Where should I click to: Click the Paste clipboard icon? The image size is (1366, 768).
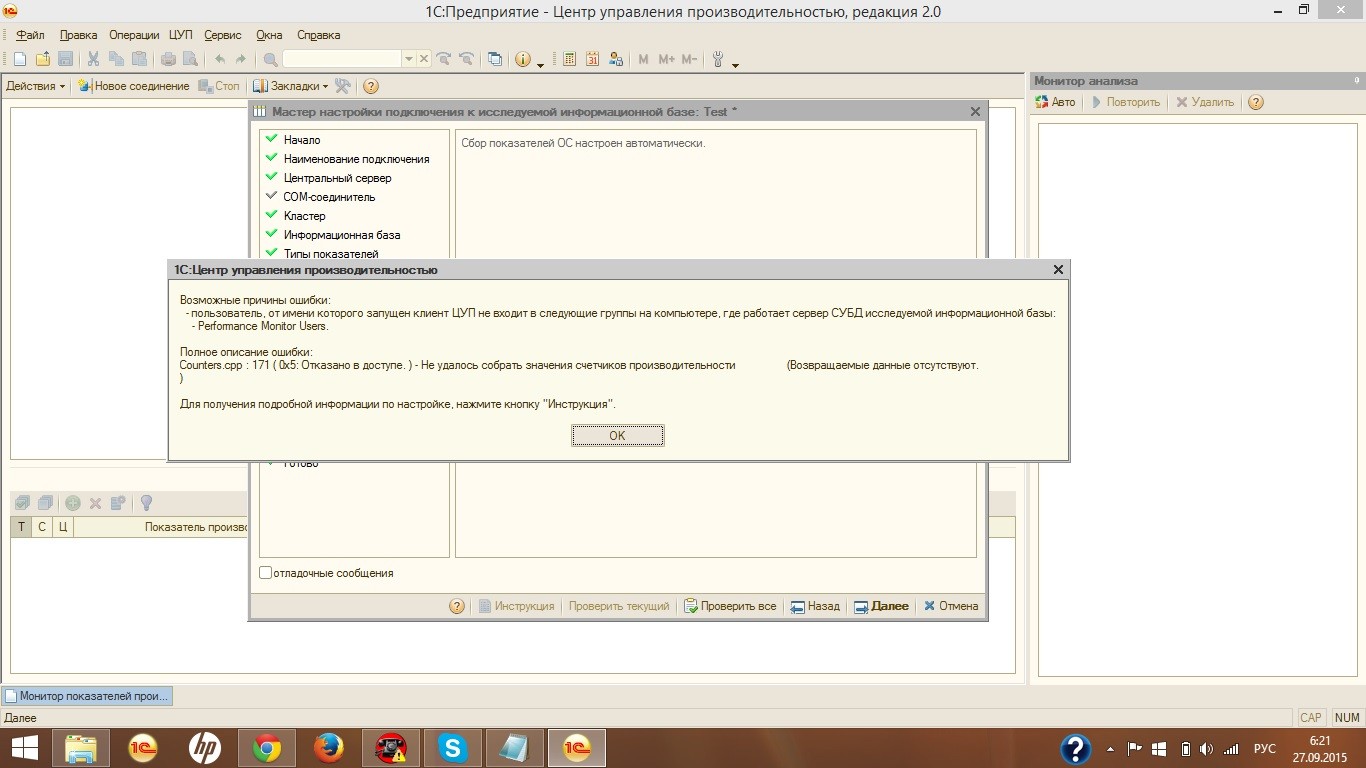click(x=139, y=59)
